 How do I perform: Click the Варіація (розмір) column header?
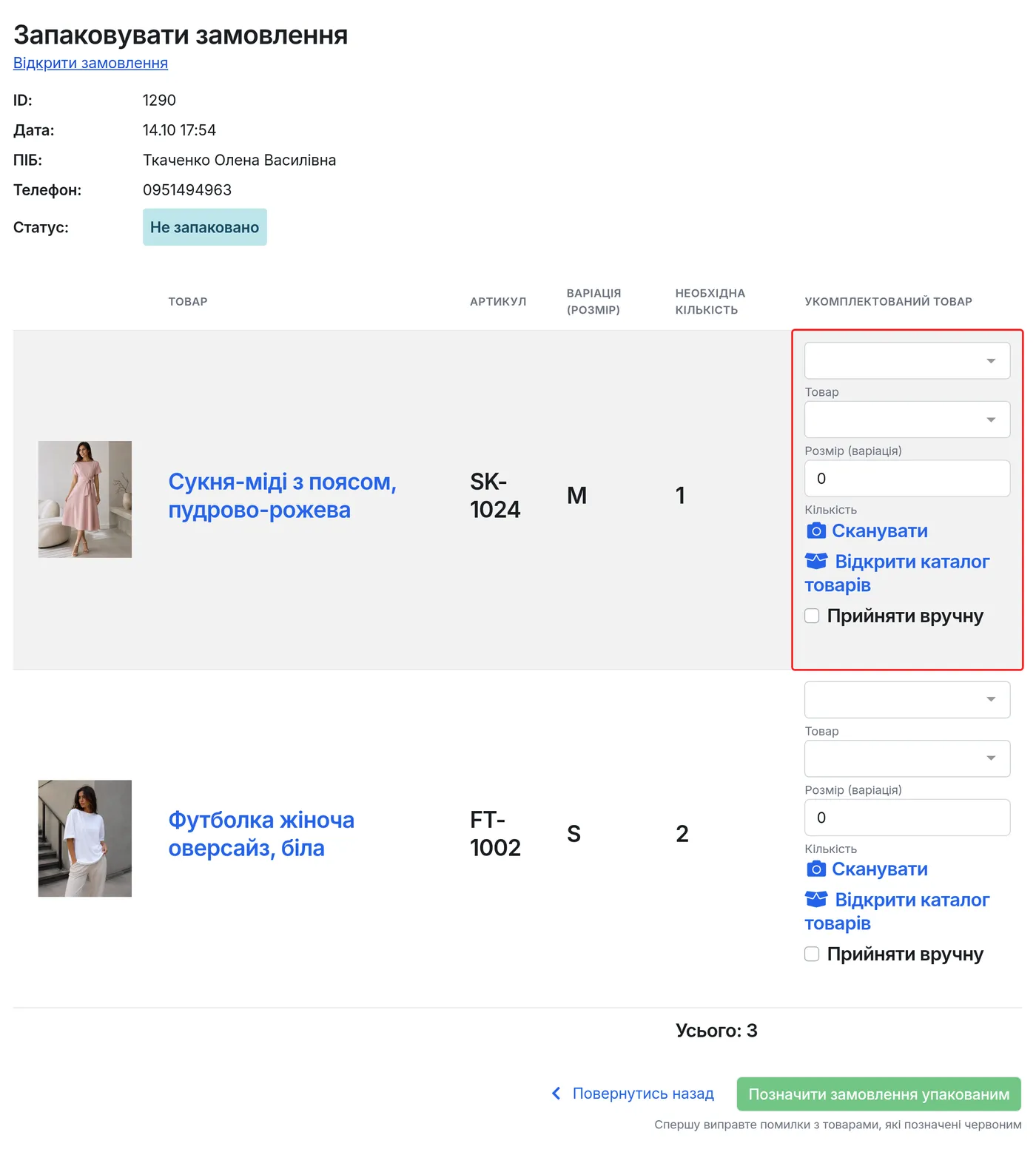click(594, 302)
